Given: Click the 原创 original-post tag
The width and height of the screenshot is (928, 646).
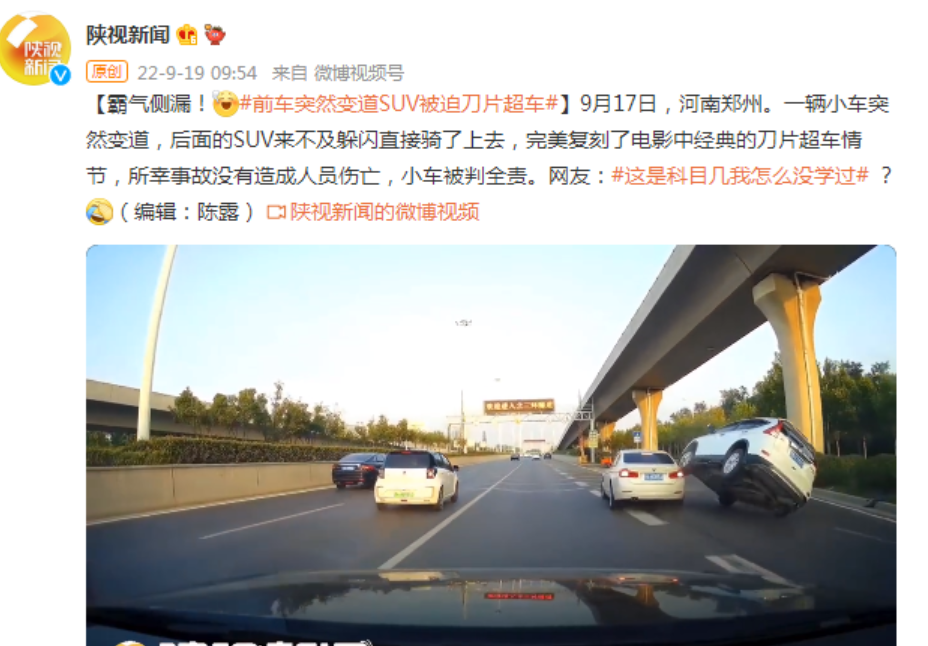Looking at the screenshot, I should tap(107, 72).
